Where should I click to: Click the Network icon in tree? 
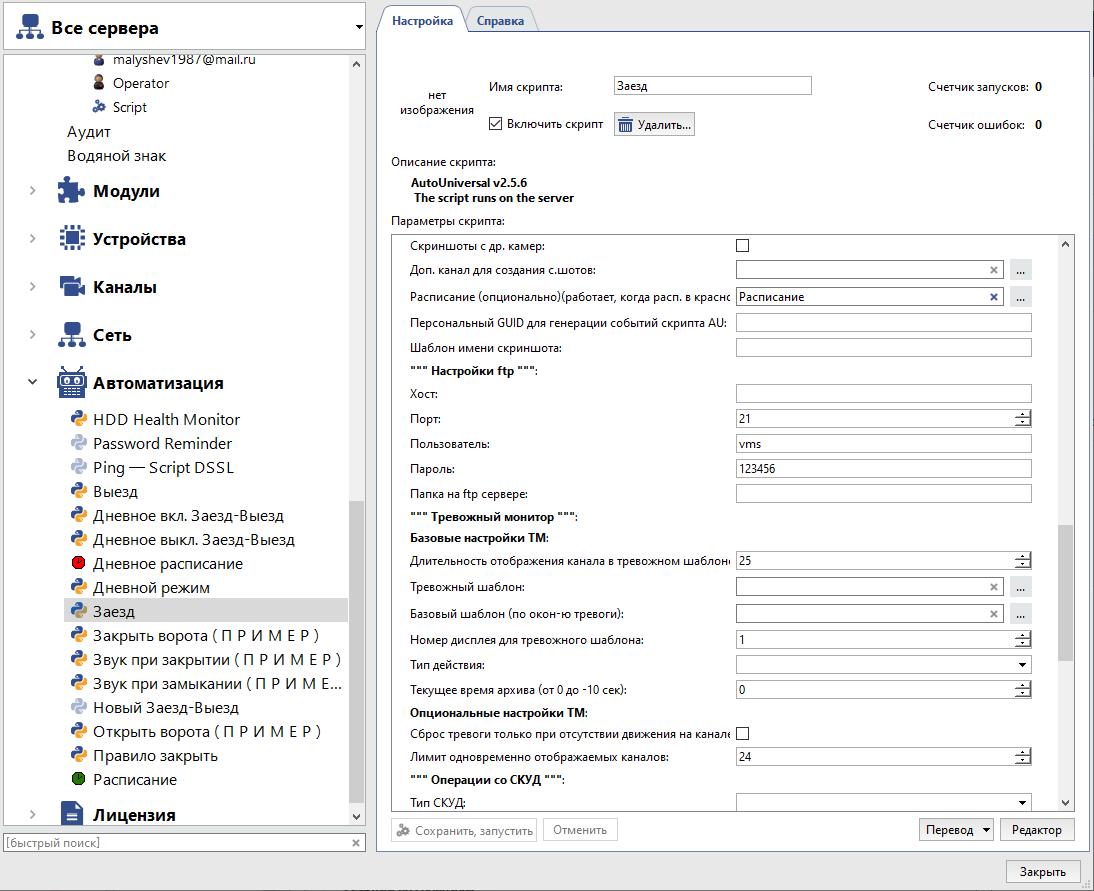tap(71, 335)
